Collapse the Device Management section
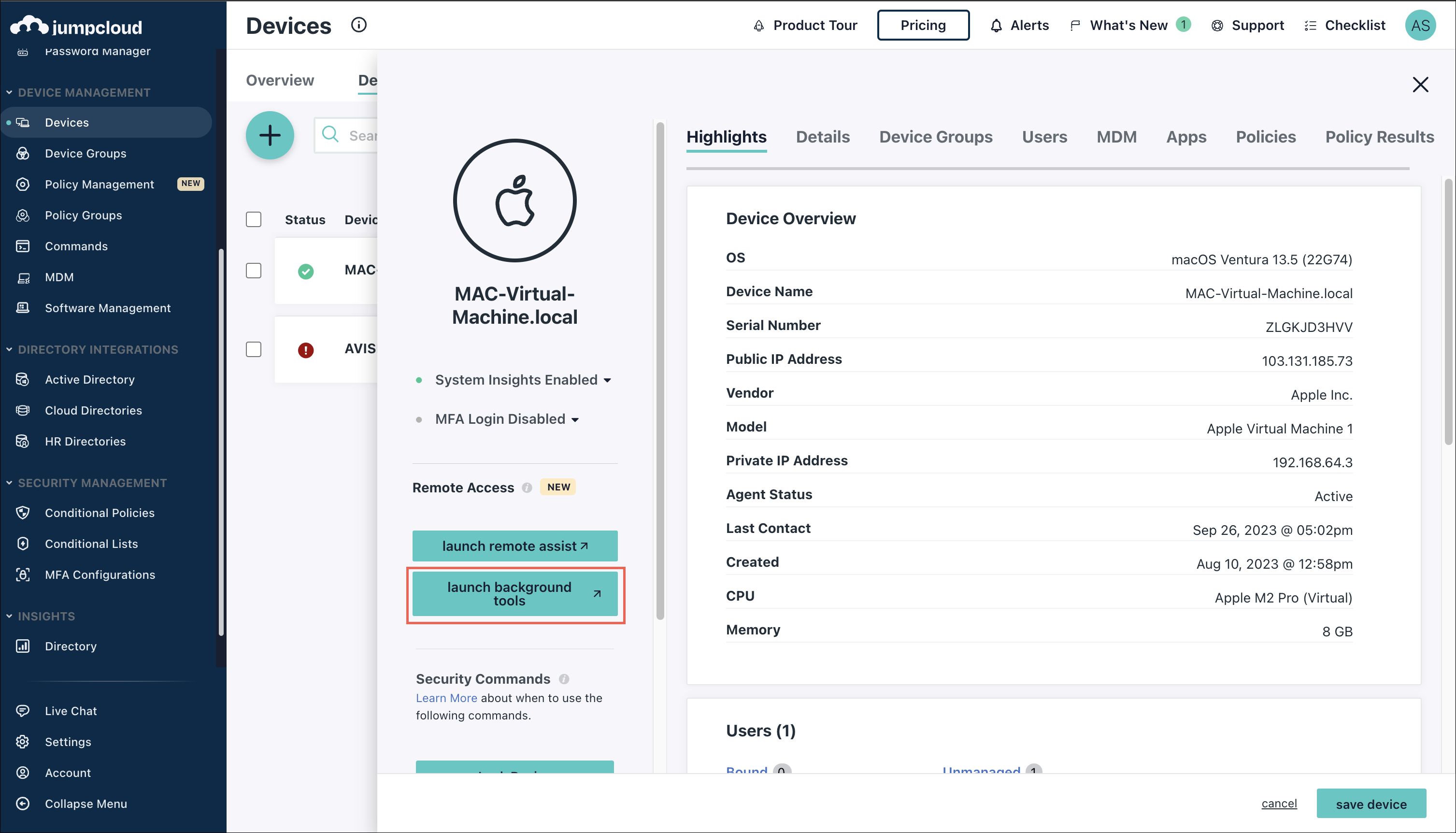The image size is (1456, 833). click(x=84, y=92)
